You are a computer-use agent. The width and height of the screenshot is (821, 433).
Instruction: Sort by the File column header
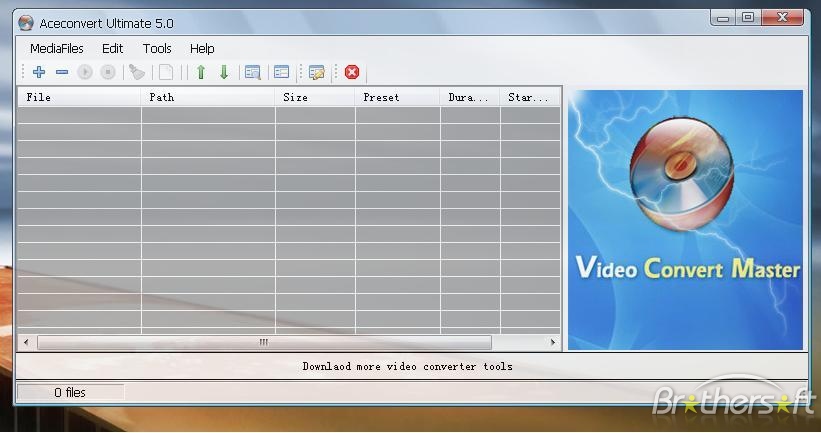pos(80,97)
